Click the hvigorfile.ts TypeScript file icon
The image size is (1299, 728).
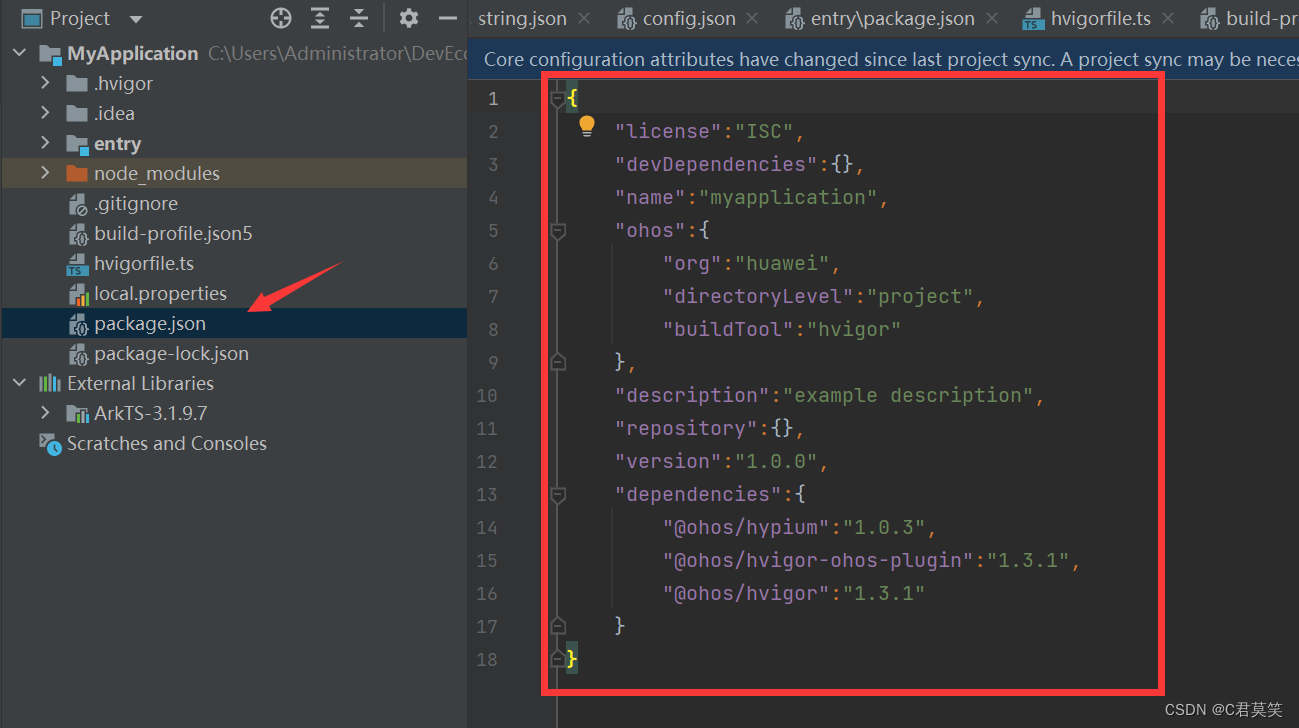pos(77,264)
